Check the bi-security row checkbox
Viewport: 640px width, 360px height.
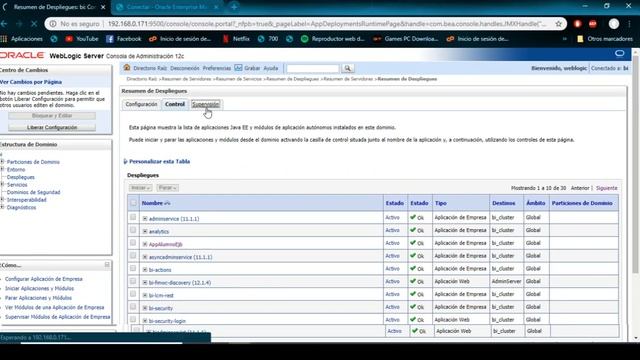[133, 307]
